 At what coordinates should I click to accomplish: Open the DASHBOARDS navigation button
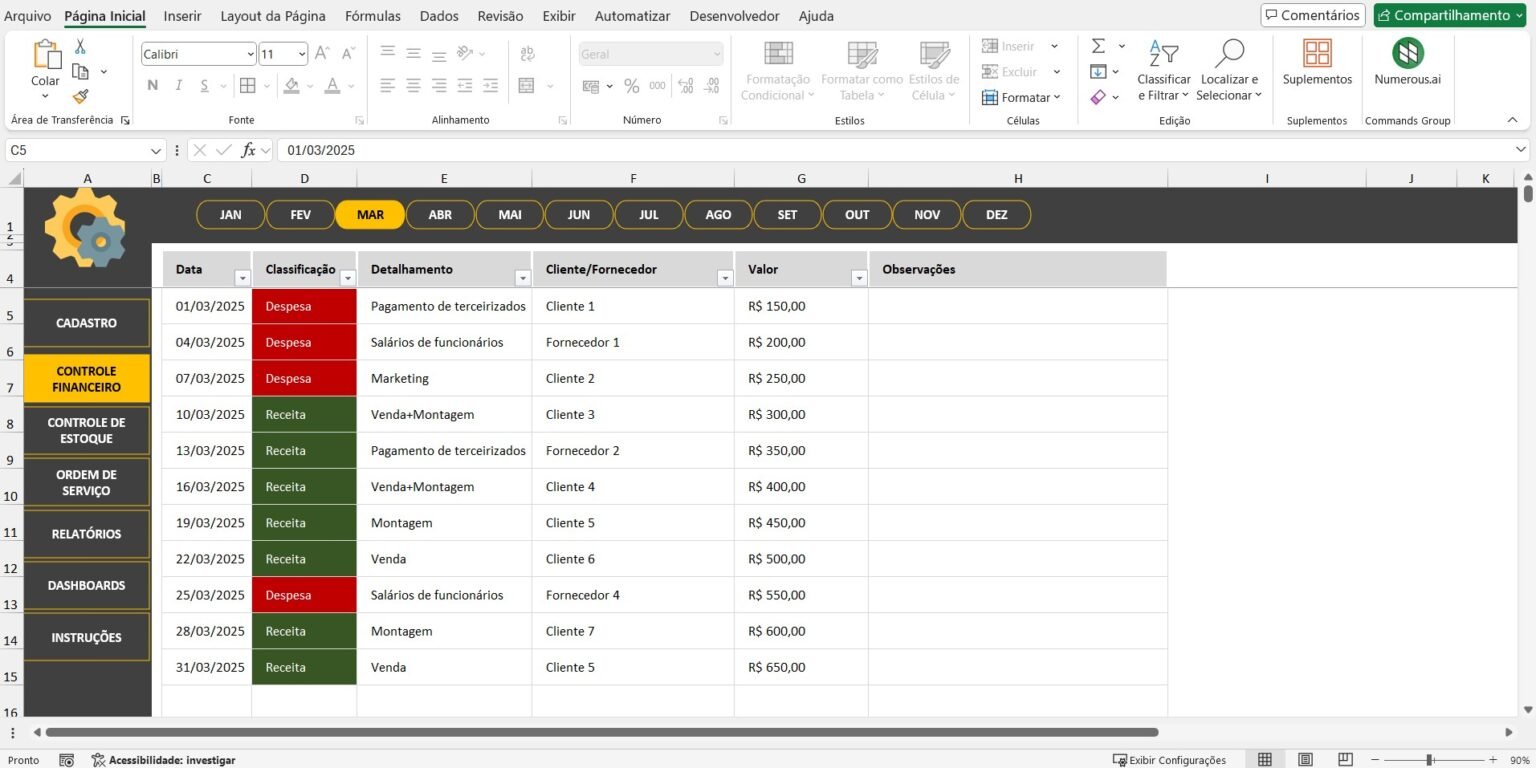coord(87,585)
